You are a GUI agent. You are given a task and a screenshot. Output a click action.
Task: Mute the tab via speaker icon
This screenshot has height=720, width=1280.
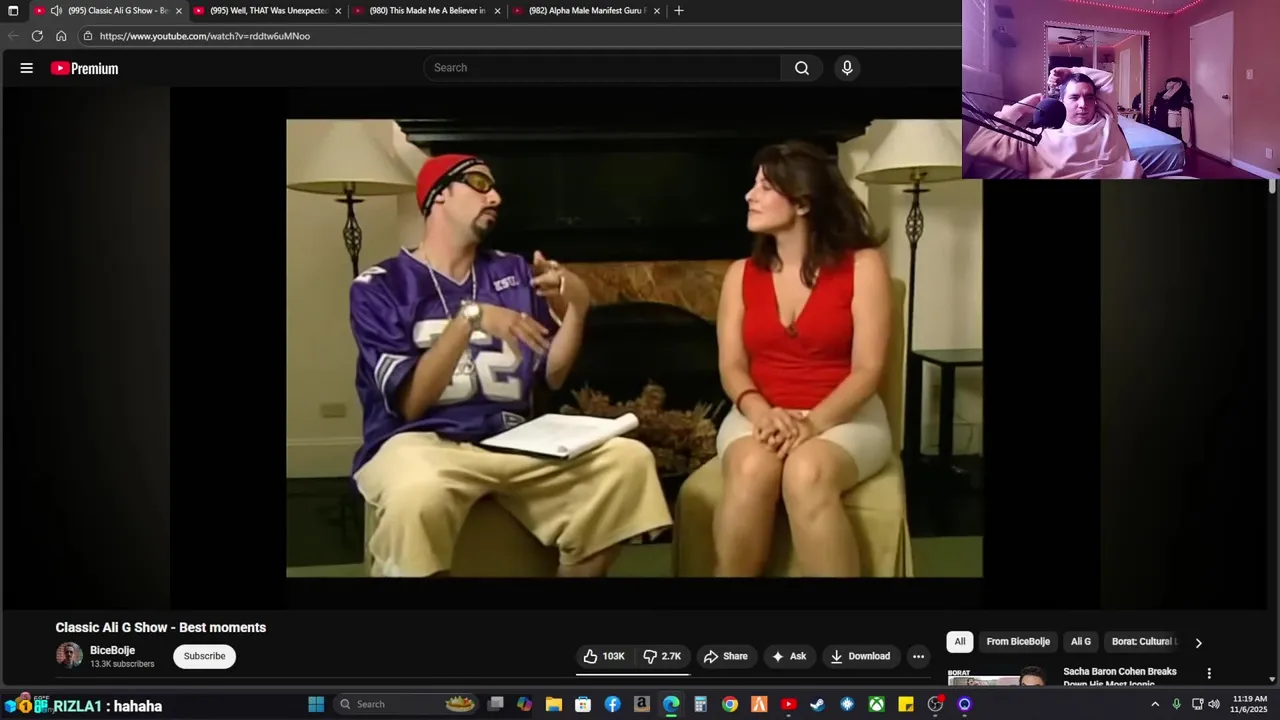pyautogui.click(x=56, y=11)
